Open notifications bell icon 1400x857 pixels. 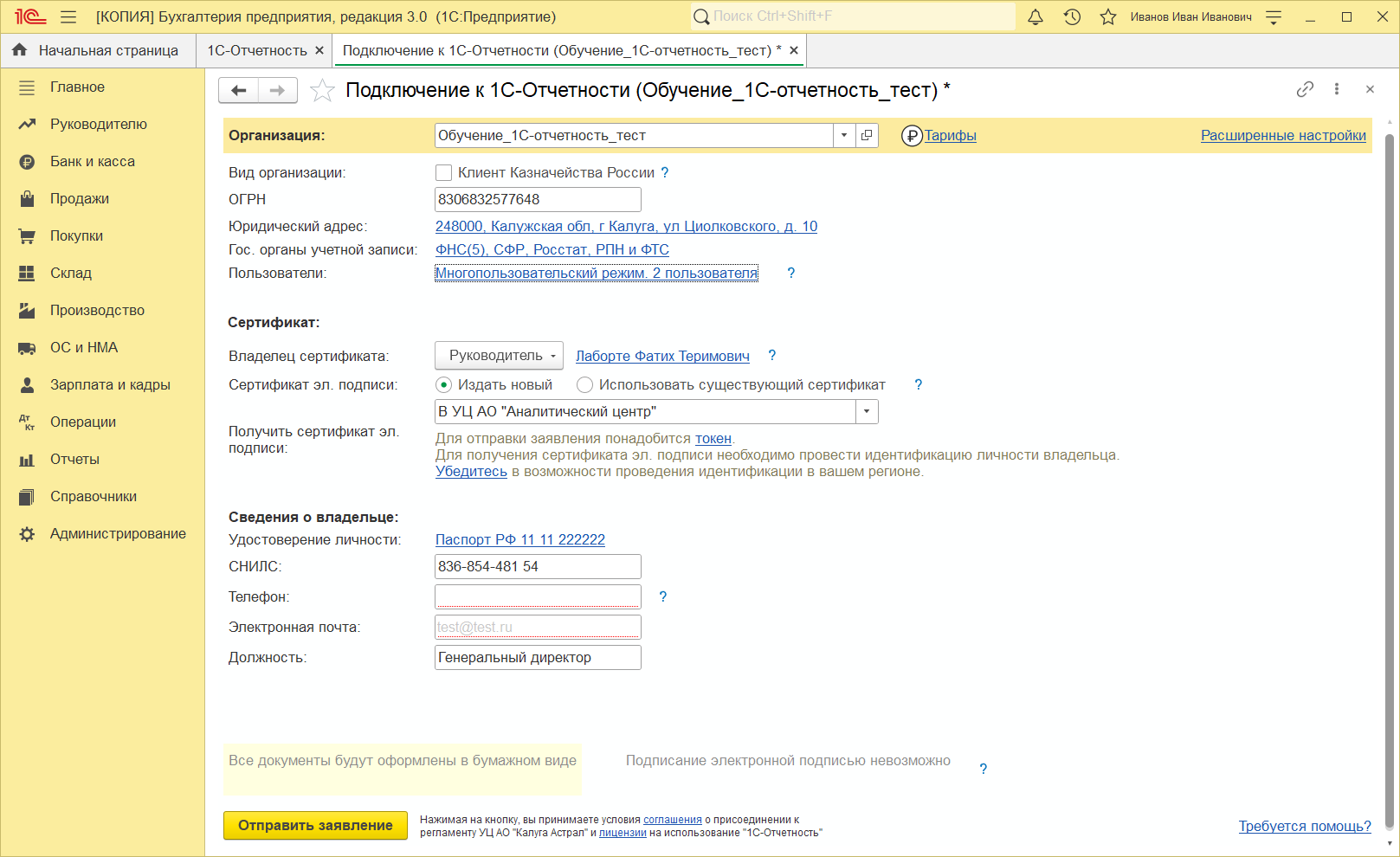coord(1035,16)
